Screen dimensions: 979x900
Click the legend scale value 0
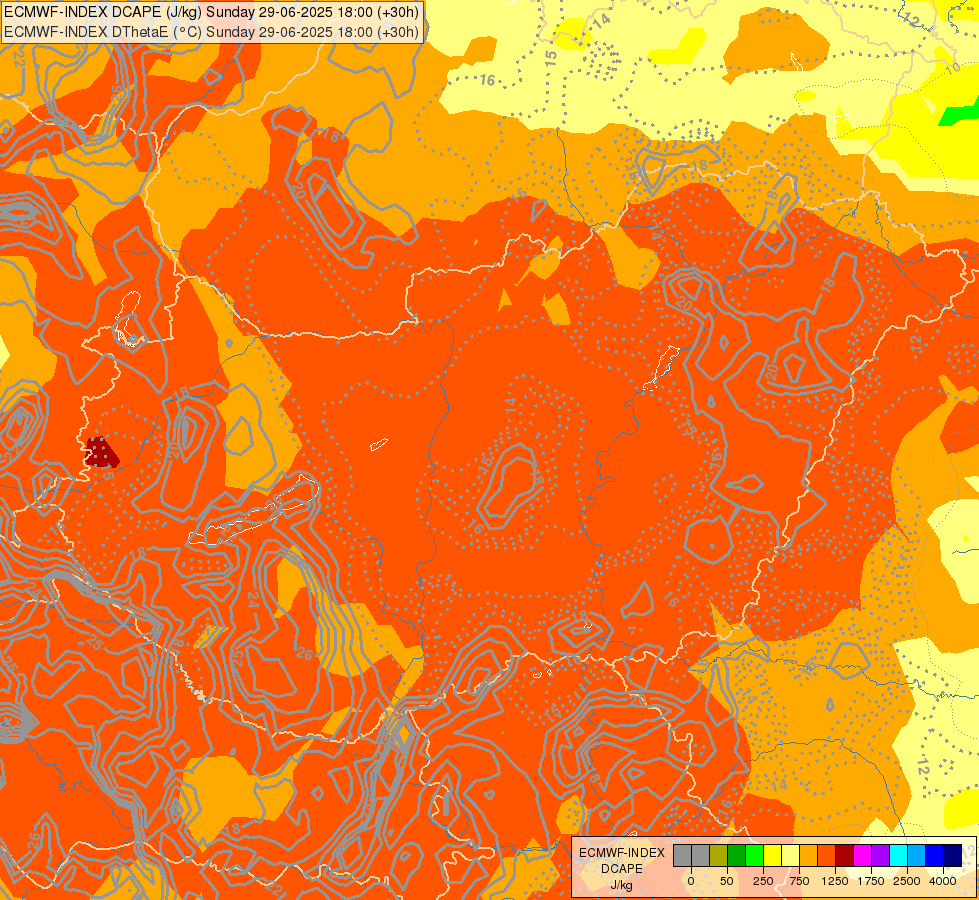pyautogui.click(x=691, y=881)
